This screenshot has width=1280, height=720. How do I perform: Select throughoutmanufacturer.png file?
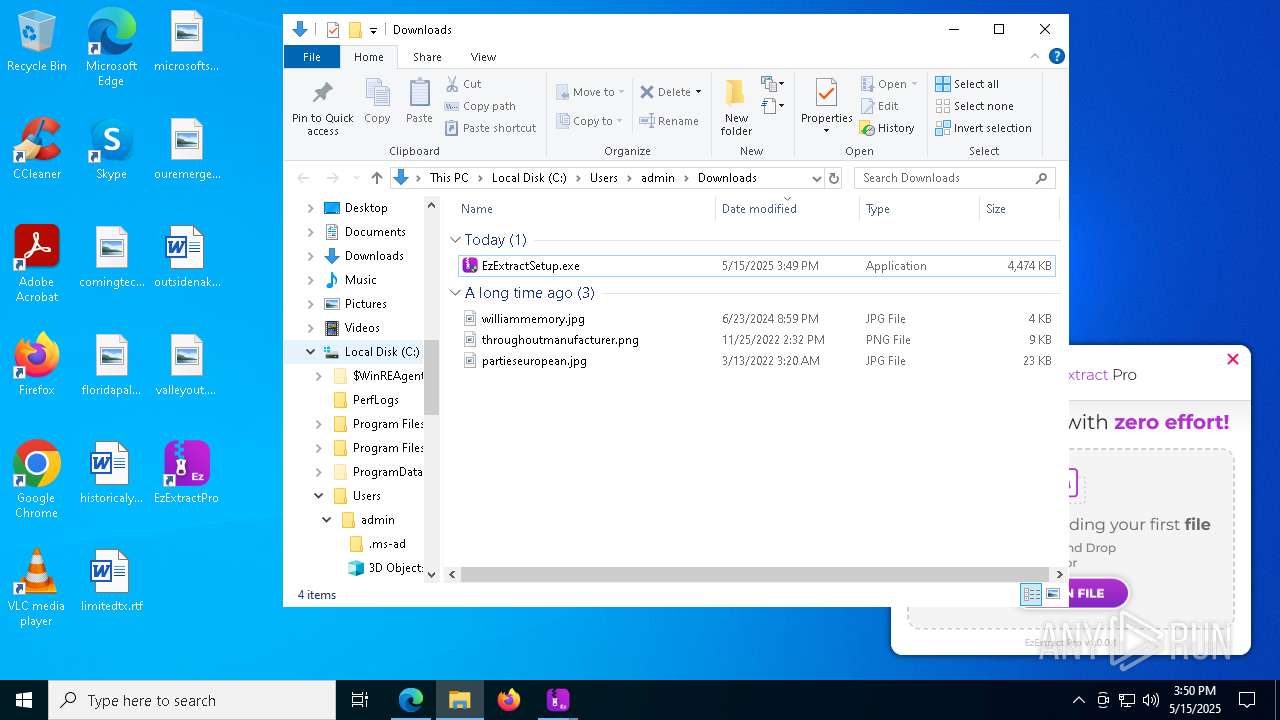point(756,340)
